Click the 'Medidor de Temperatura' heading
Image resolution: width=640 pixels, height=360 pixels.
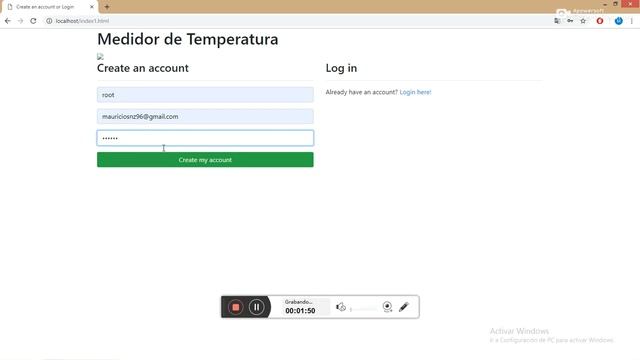[x=188, y=39]
